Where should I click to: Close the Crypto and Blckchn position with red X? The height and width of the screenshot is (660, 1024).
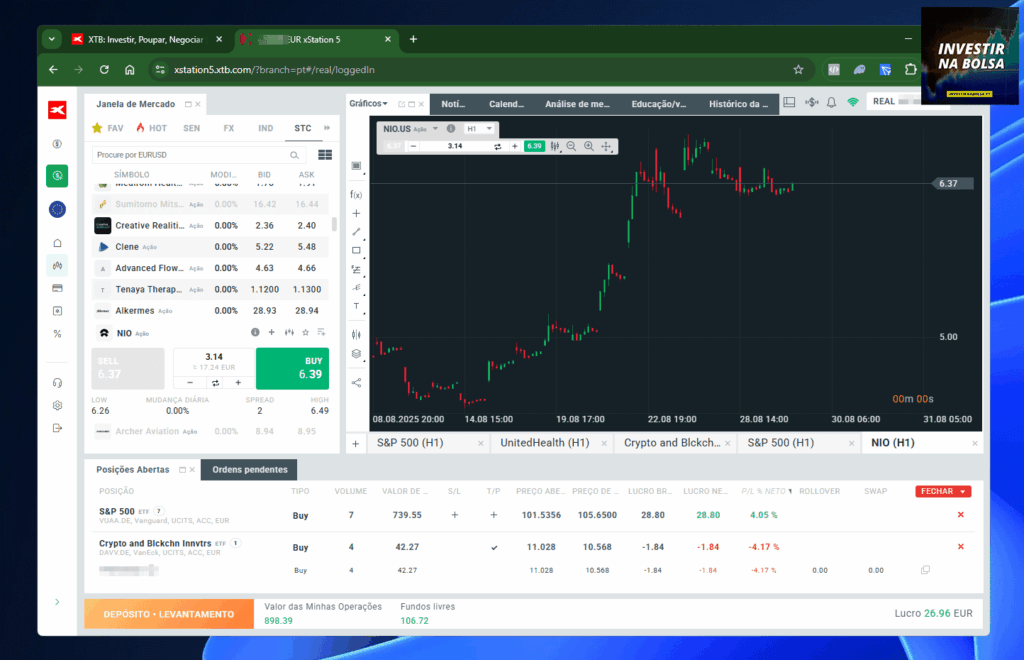pyautogui.click(x=961, y=546)
